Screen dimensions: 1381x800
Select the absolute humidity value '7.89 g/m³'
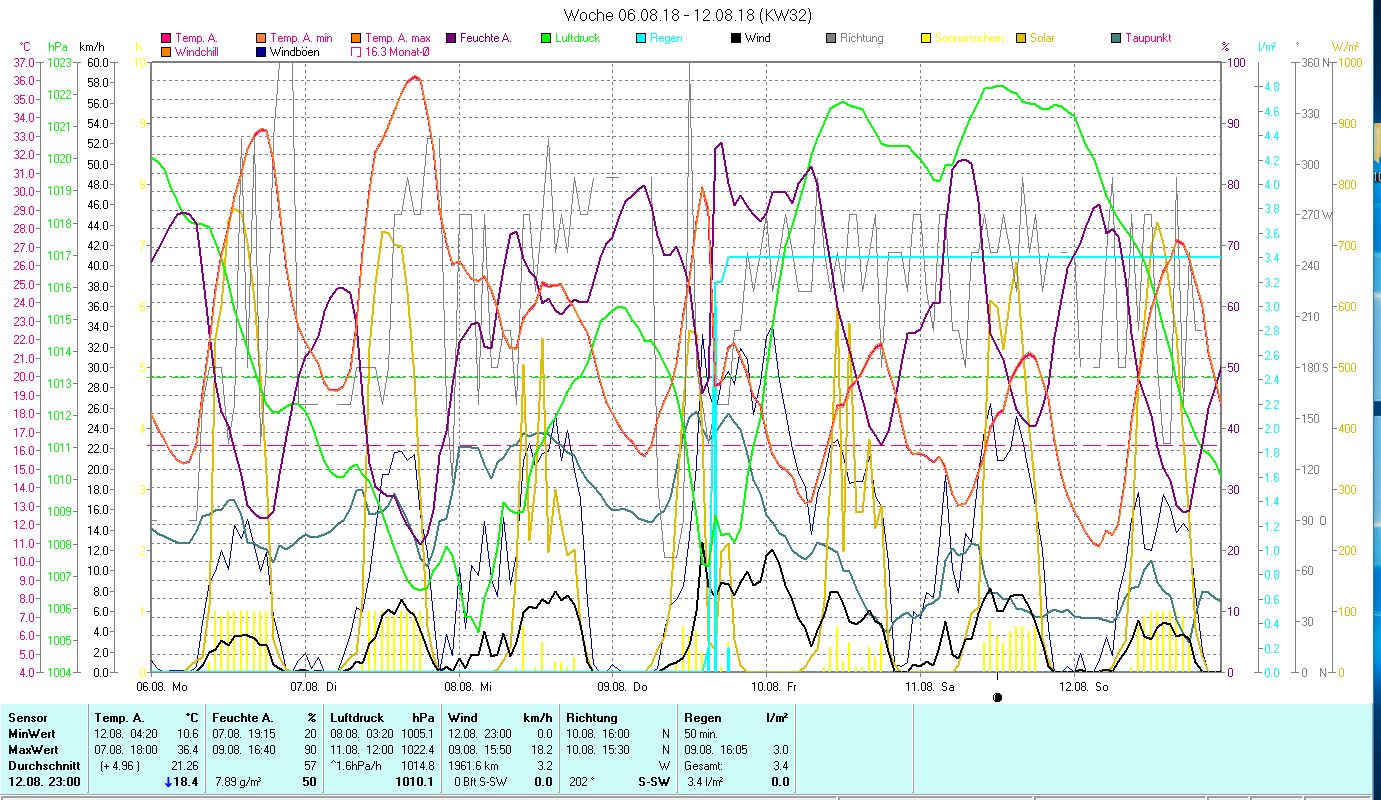(x=238, y=782)
